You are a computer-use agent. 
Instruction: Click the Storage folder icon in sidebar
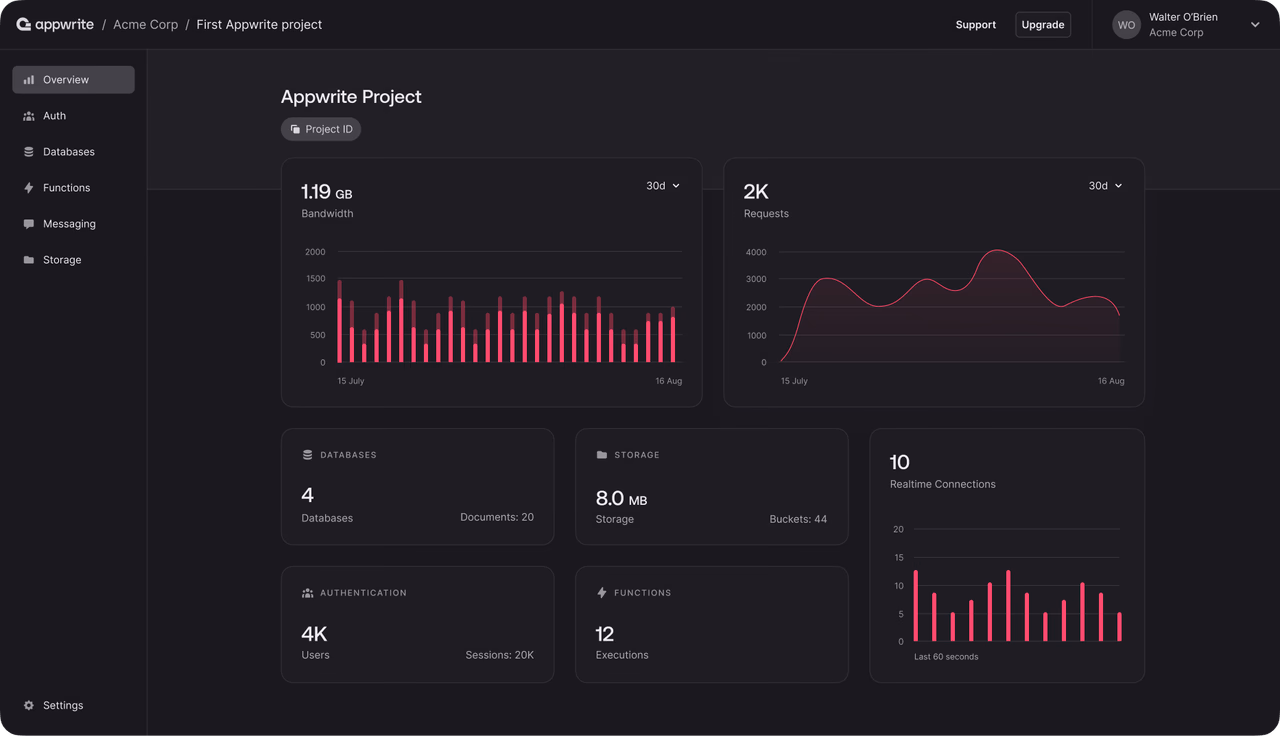click(29, 260)
